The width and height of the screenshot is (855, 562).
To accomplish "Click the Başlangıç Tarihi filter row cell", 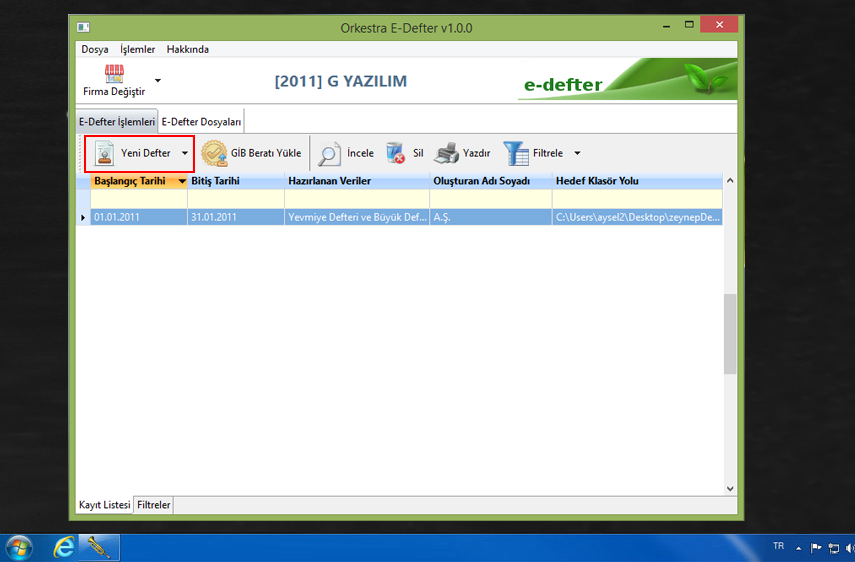I will tap(138, 199).
